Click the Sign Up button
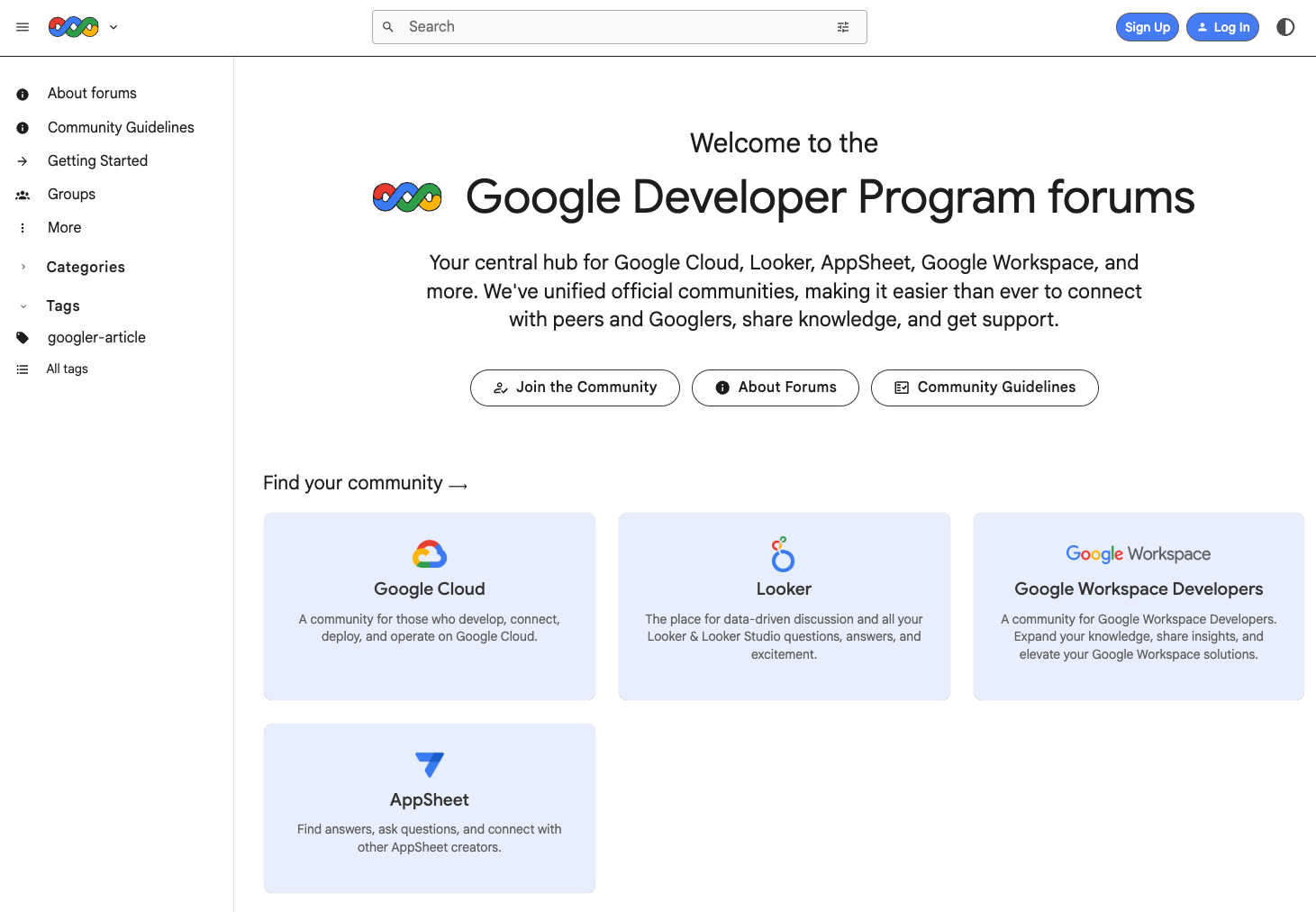 point(1148,27)
